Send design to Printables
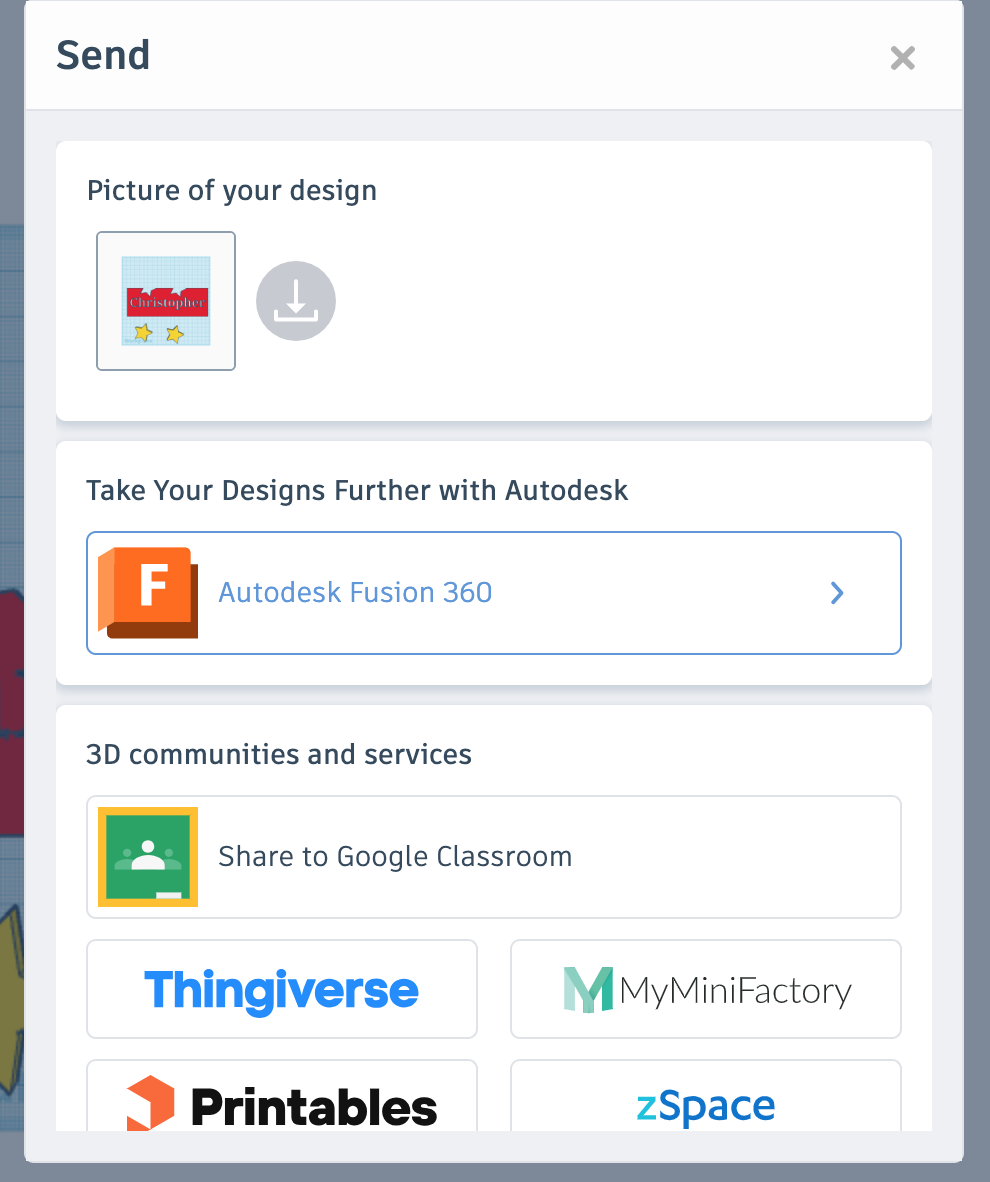The height and width of the screenshot is (1182, 990). [x=282, y=1096]
